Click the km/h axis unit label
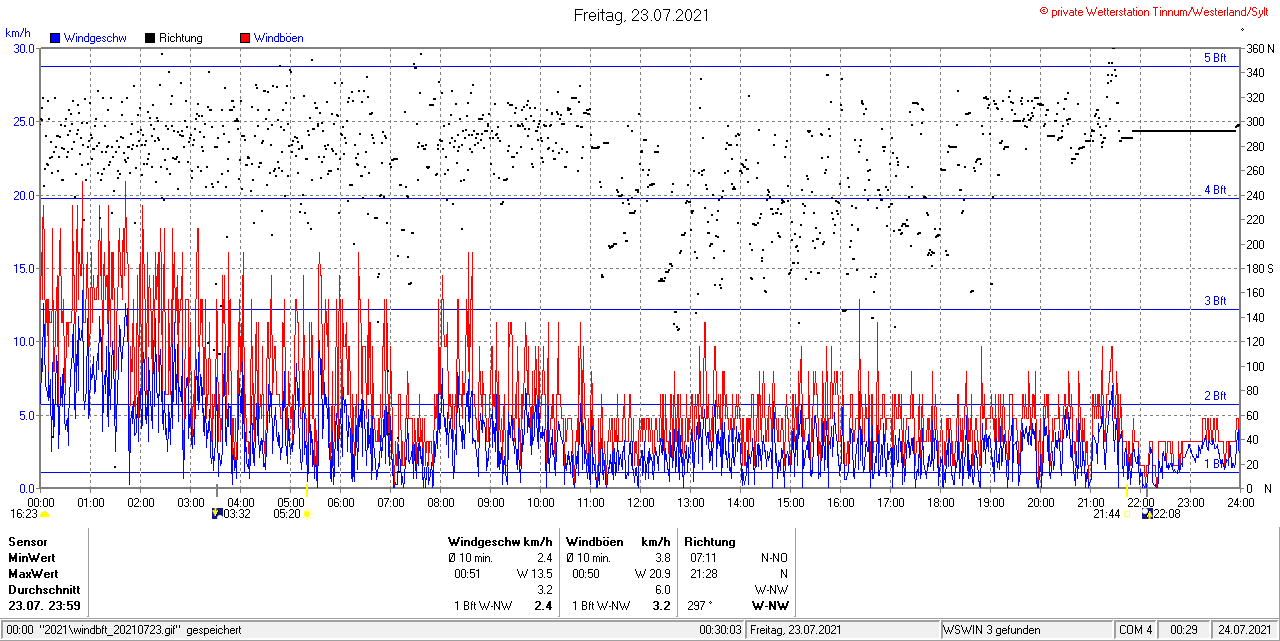Image resolution: width=1280 pixels, height=641 pixels. 18,33
